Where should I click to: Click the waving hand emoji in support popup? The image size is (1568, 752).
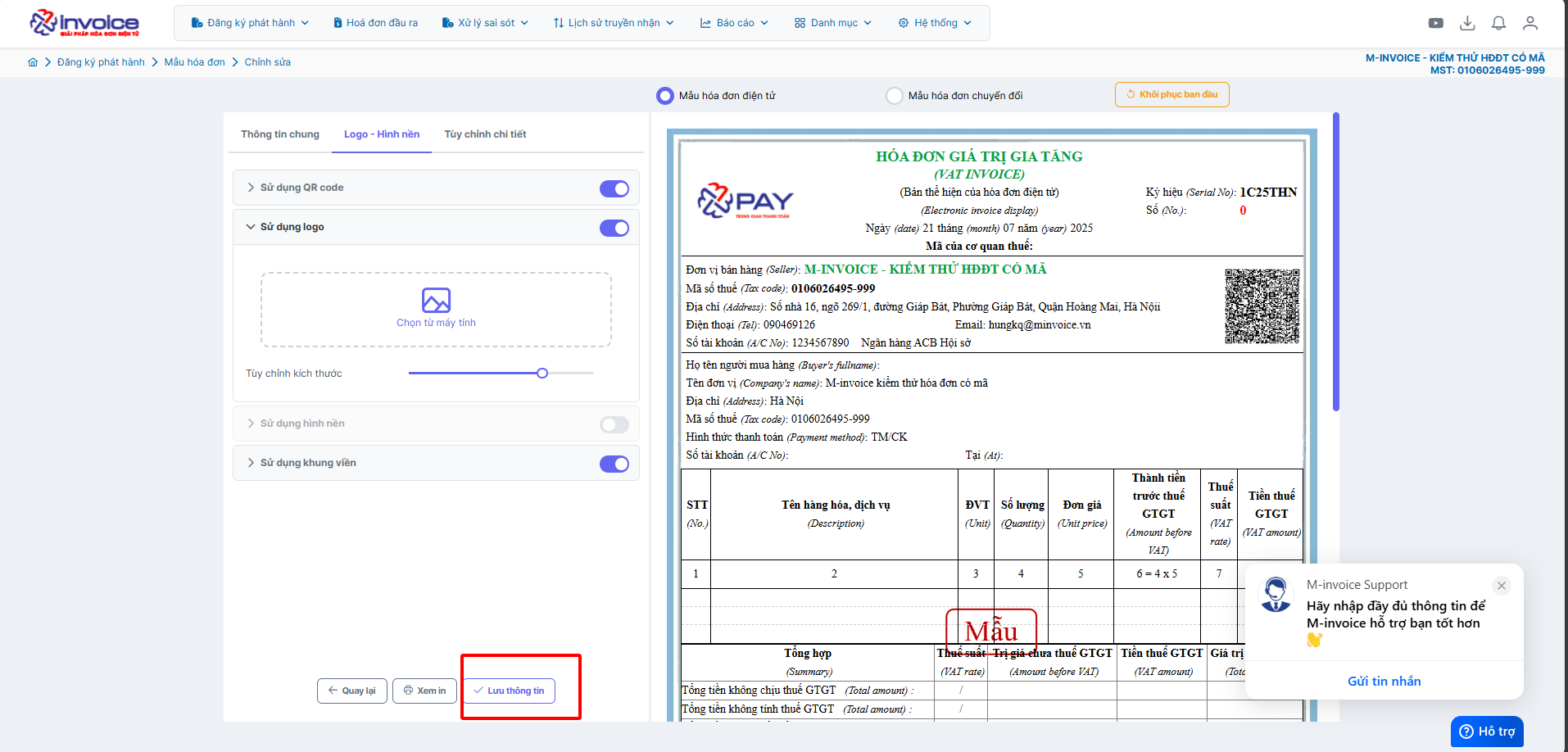1314,640
